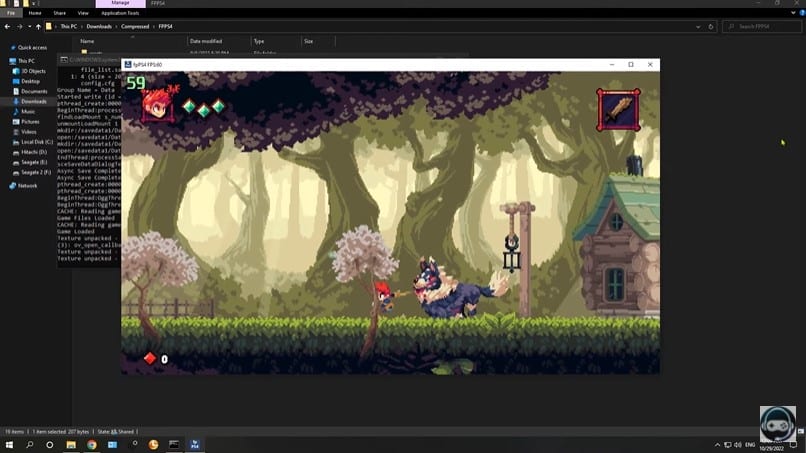
Task: Show hidden system tray icons
Action: tap(716, 444)
